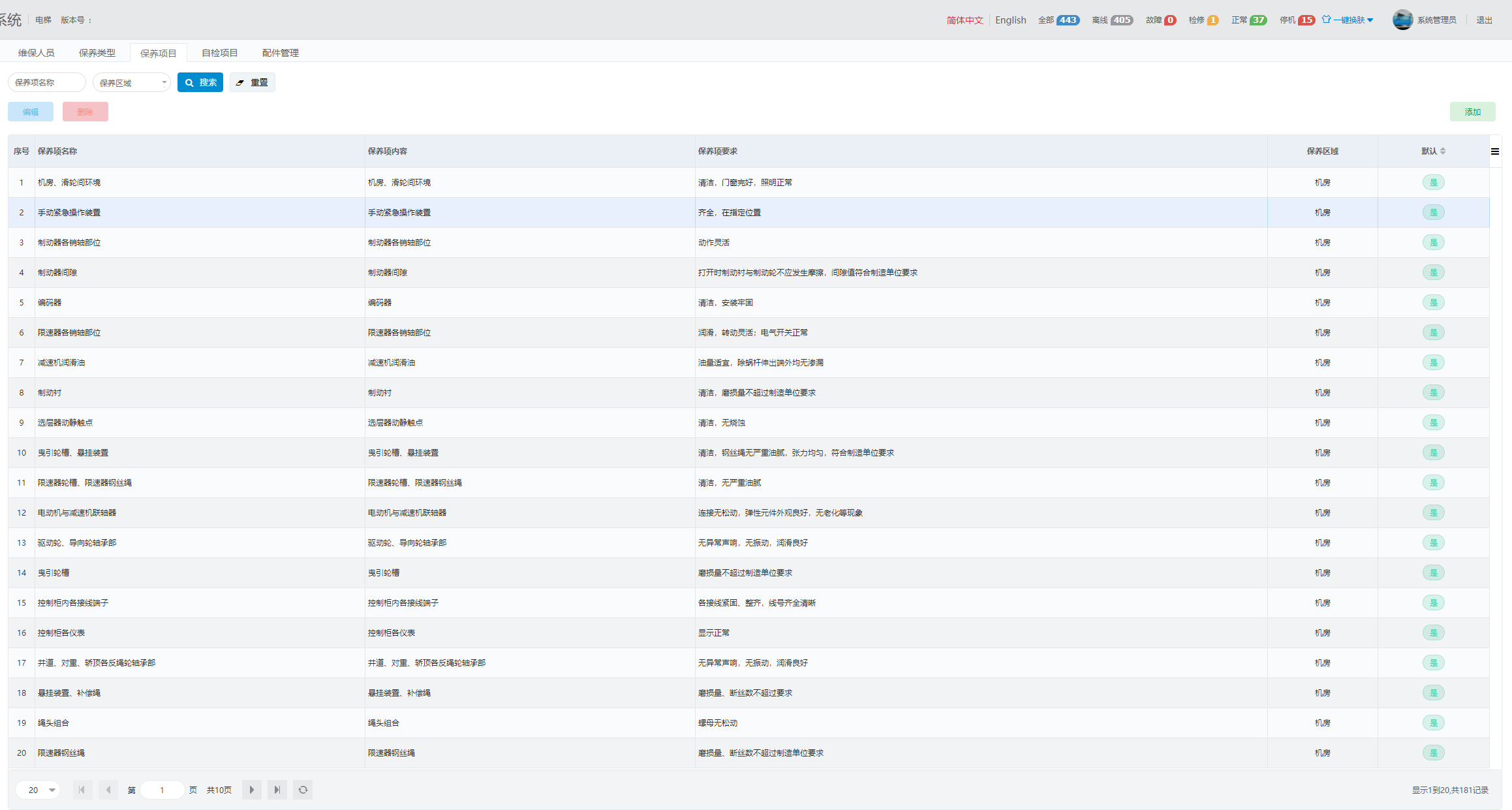The image size is (1512, 810).
Task: Focus the 保养项名称 search field
Action: (x=47, y=83)
